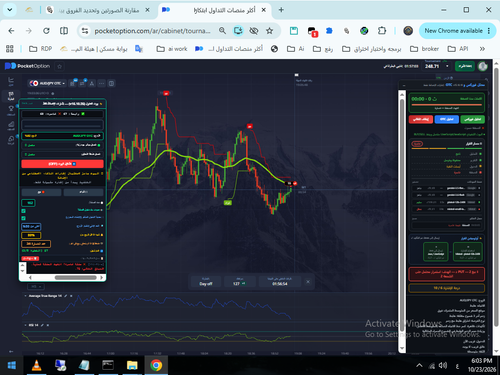Click the teal save extension icon in Chrome toolbar

[x=294, y=31]
